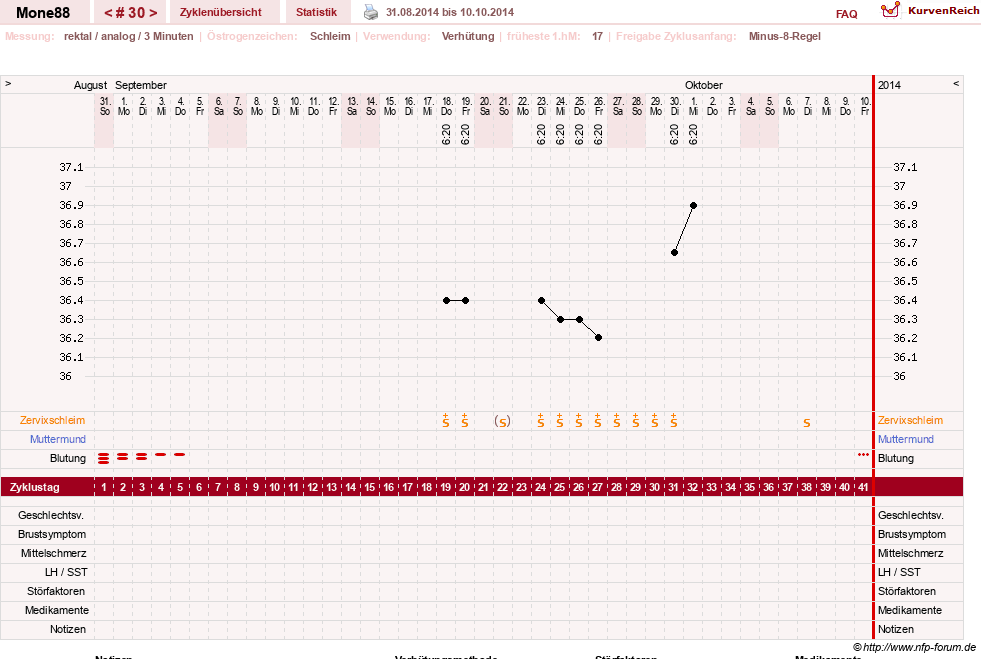
Task: Click the light bleeding symbol on day 4
Action: [x=161, y=454]
